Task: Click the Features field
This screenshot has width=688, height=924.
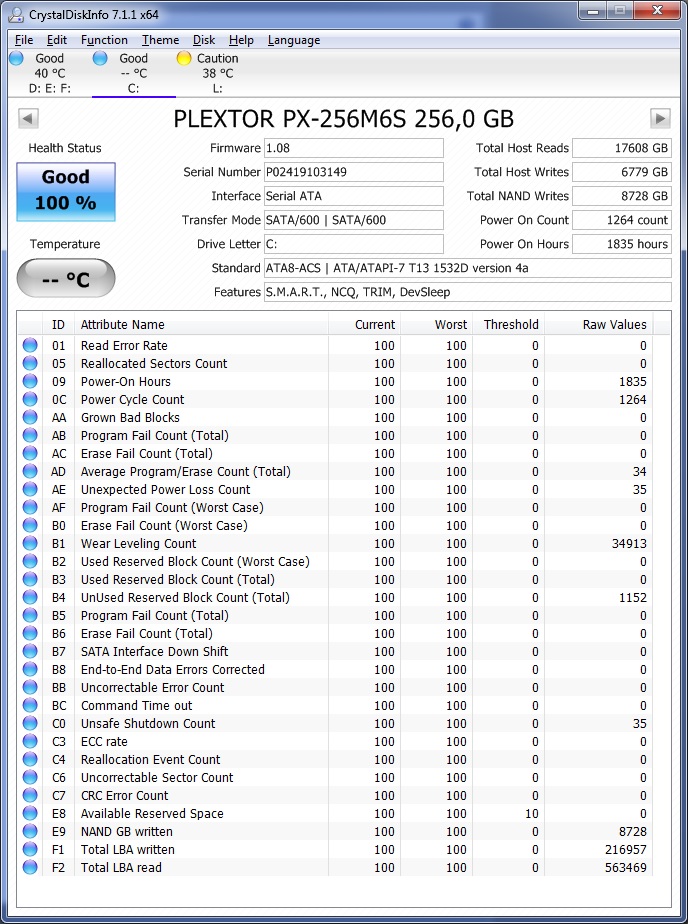Action: (468, 292)
